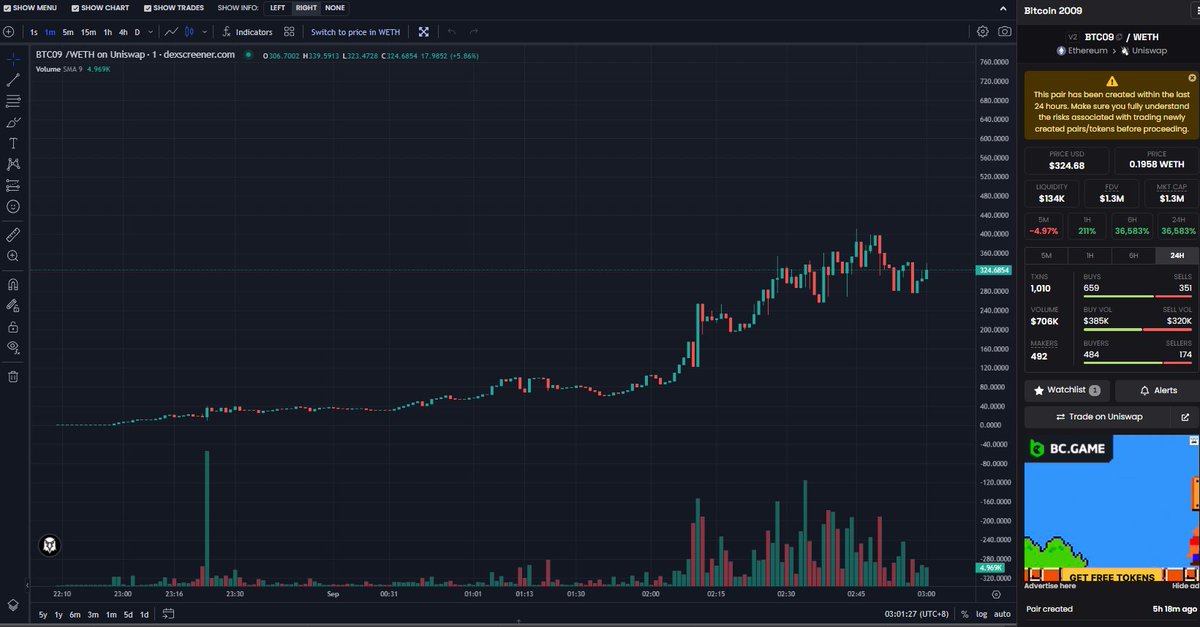Image resolution: width=1200 pixels, height=627 pixels.
Task: Toggle log scale mode
Action: [981, 614]
